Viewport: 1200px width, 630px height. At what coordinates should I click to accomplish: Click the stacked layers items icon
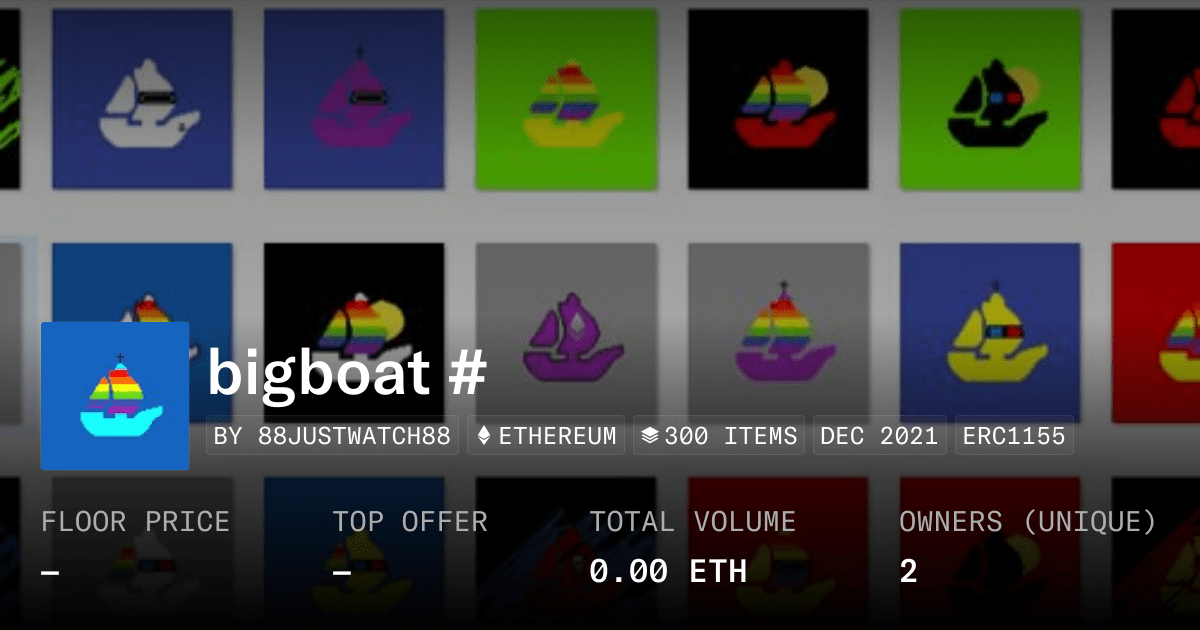650,436
